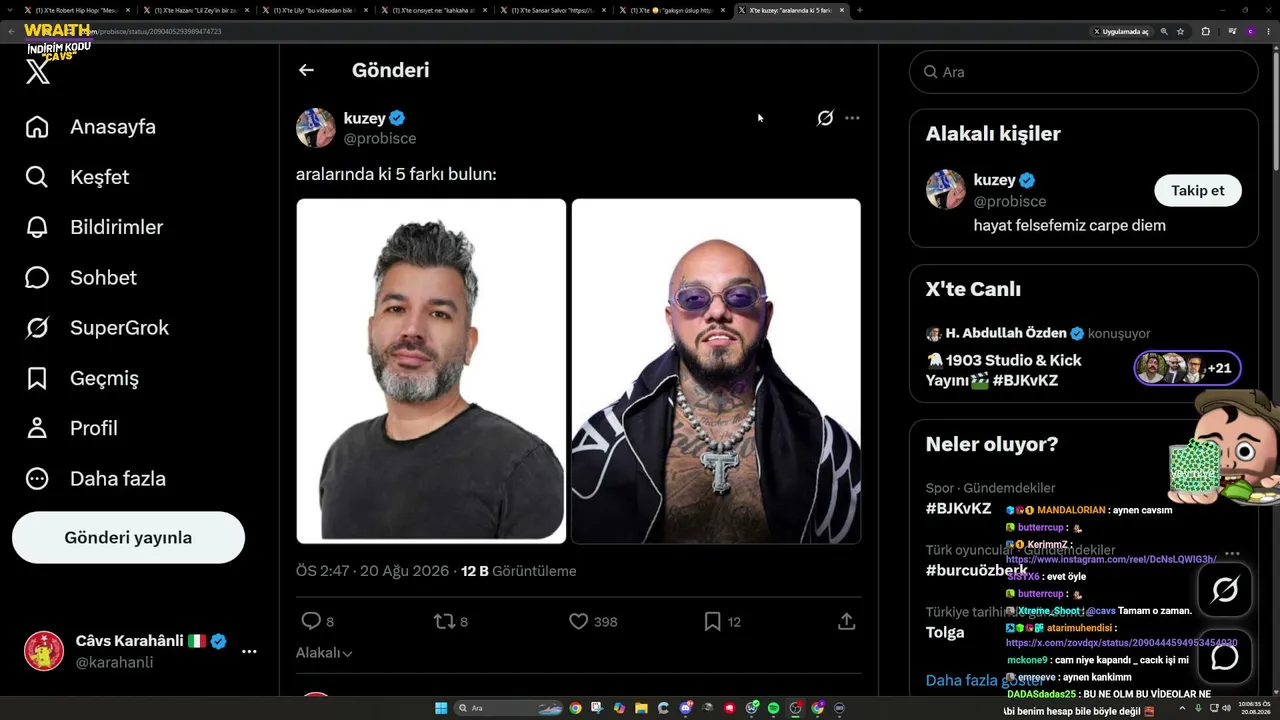
Task: Open Sohbet chat page
Action: pyautogui.click(x=81, y=277)
